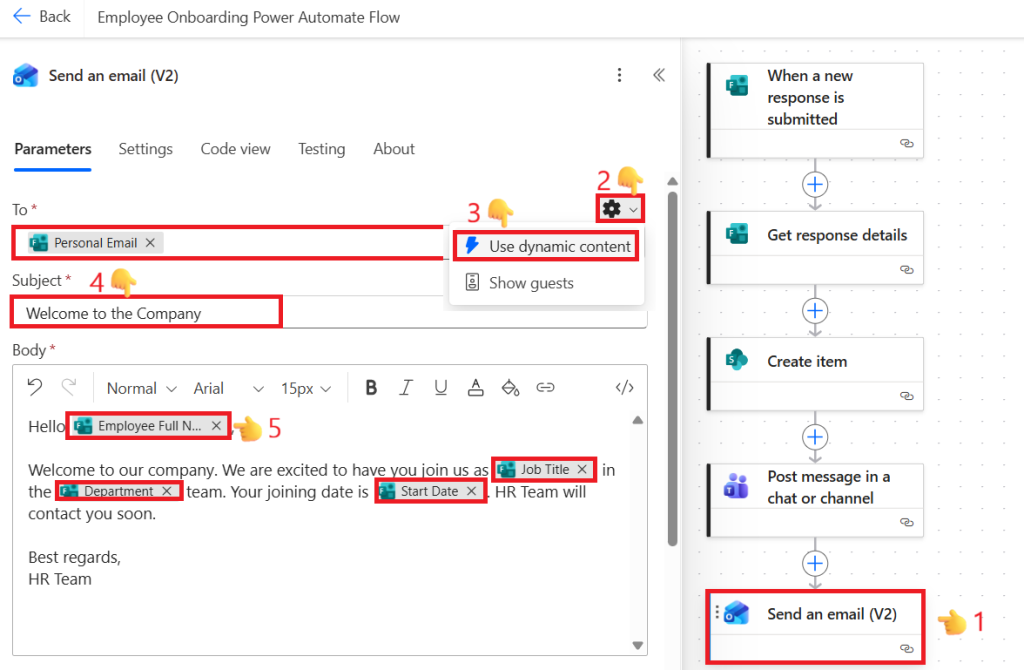Choose Show guests from the menu
Screen dimensions: 1024x670
pyautogui.click(x=530, y=283)
